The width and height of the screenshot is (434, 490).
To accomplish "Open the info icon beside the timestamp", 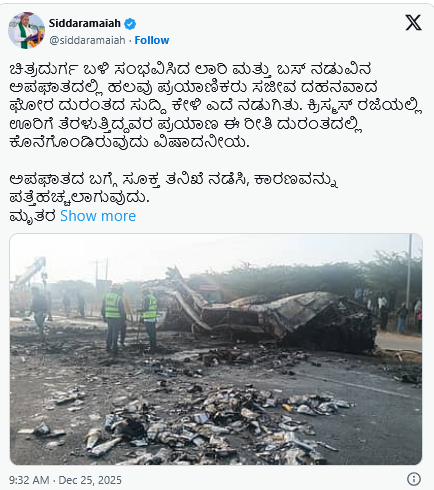I will tap(414, 479).
